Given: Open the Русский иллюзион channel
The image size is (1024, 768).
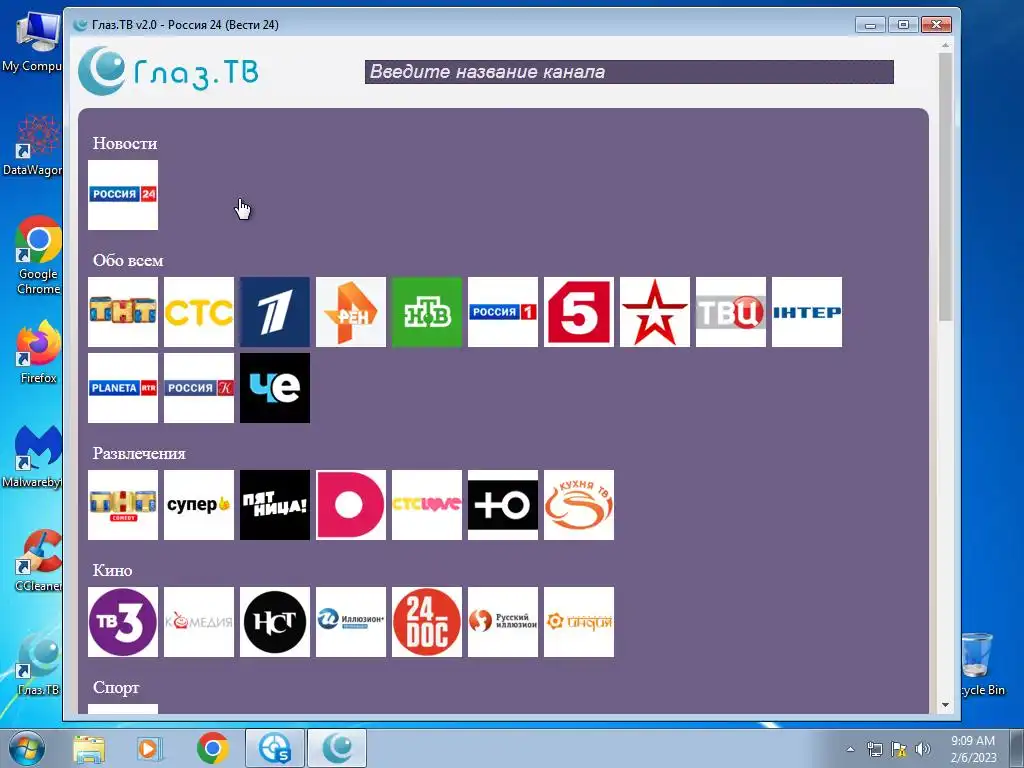Looking at the screenshot, I should point(503,622).
